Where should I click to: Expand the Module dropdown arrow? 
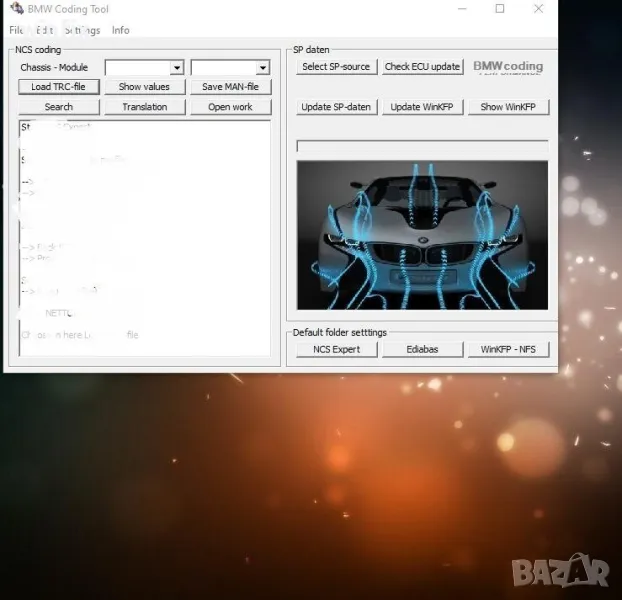click(x=263, y=68)
